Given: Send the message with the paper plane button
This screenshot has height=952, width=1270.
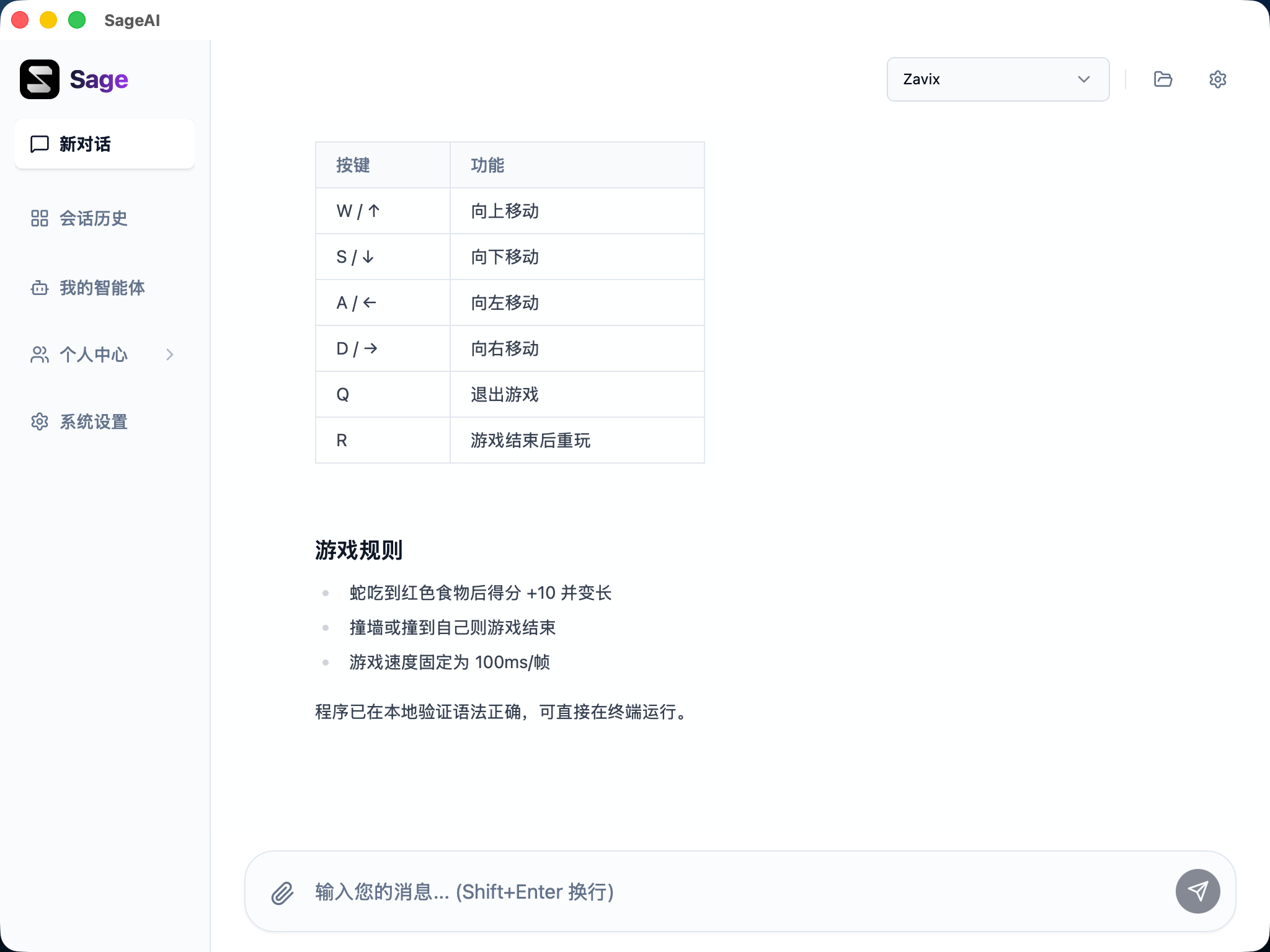Looking at the screenshot, I should pyautogui.click(x=1197, y=891).
